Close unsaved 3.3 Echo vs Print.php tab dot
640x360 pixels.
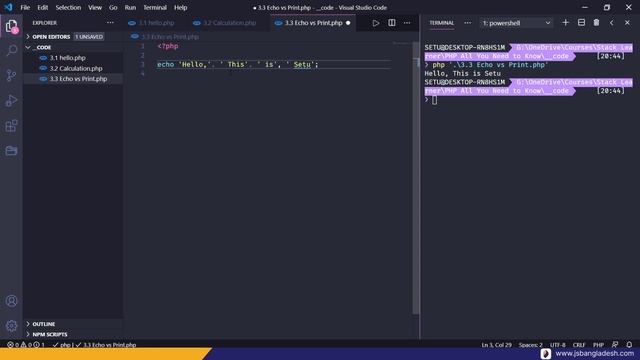point(348,23)
